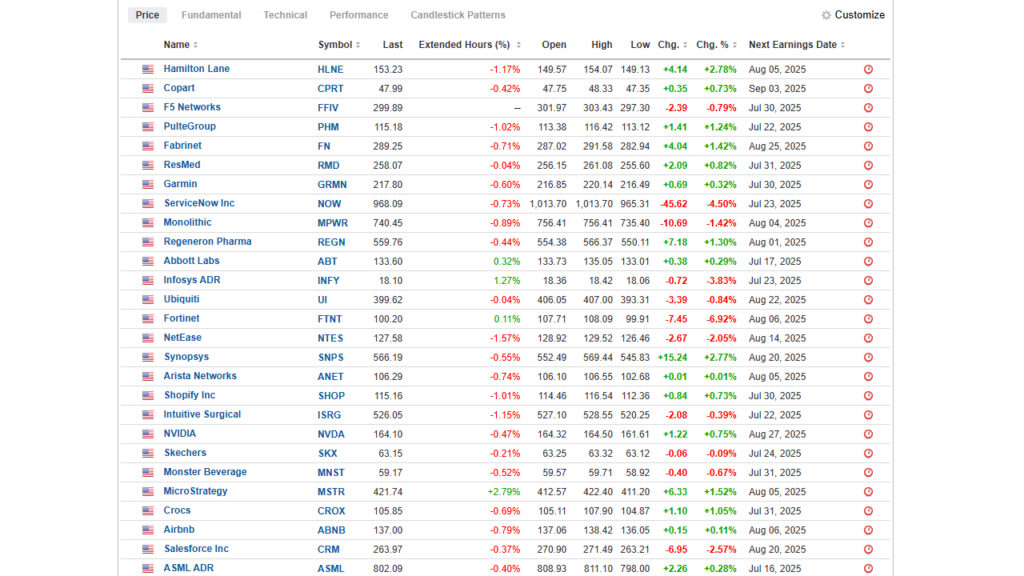Switch to the Price tab
Screen dimensions: 1024x576
147,15
